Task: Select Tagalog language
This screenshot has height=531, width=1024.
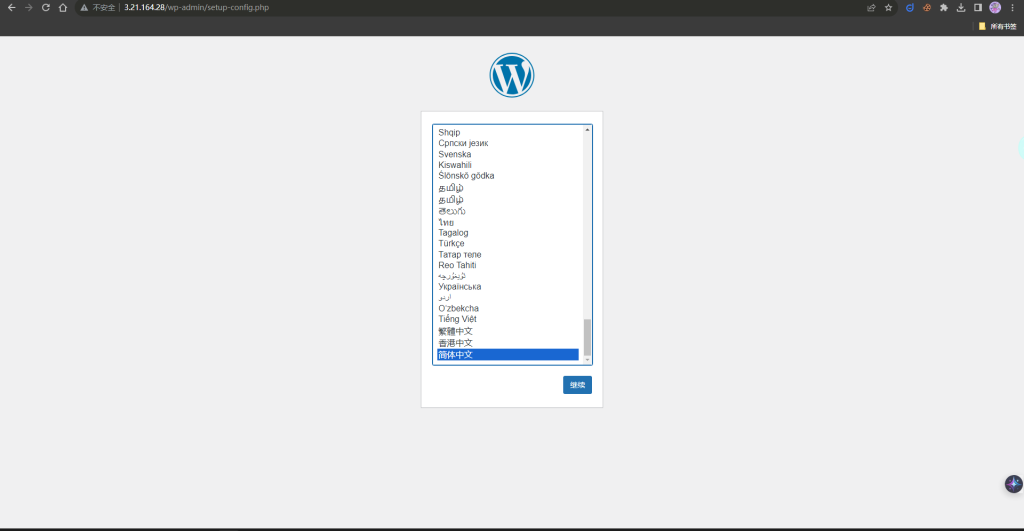Action: (507, 233)
